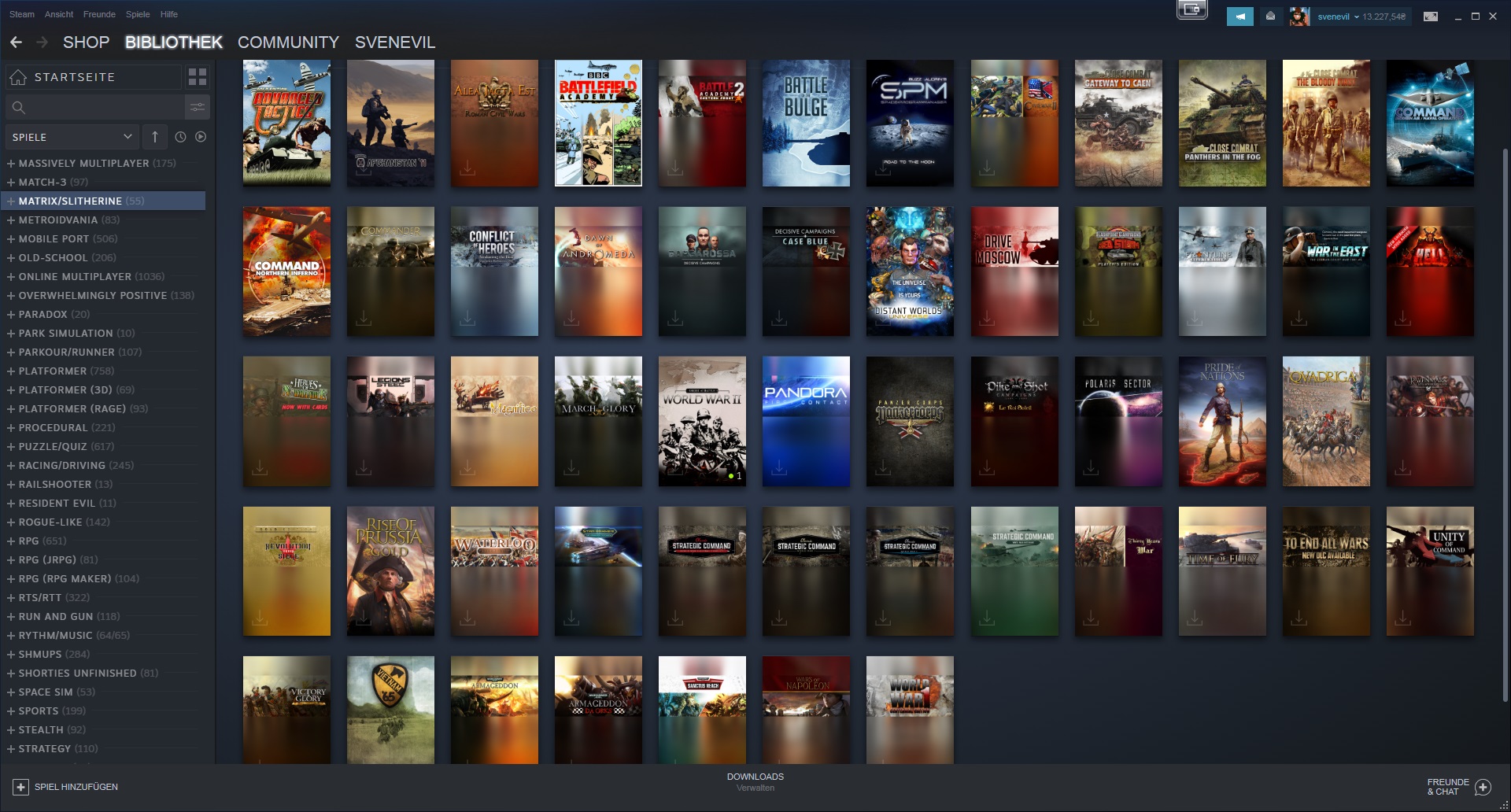The image size is (1511, 812).
Task: Expand the MASSIVELY MULTIPLAYER collection
Action: coord(11,164)
